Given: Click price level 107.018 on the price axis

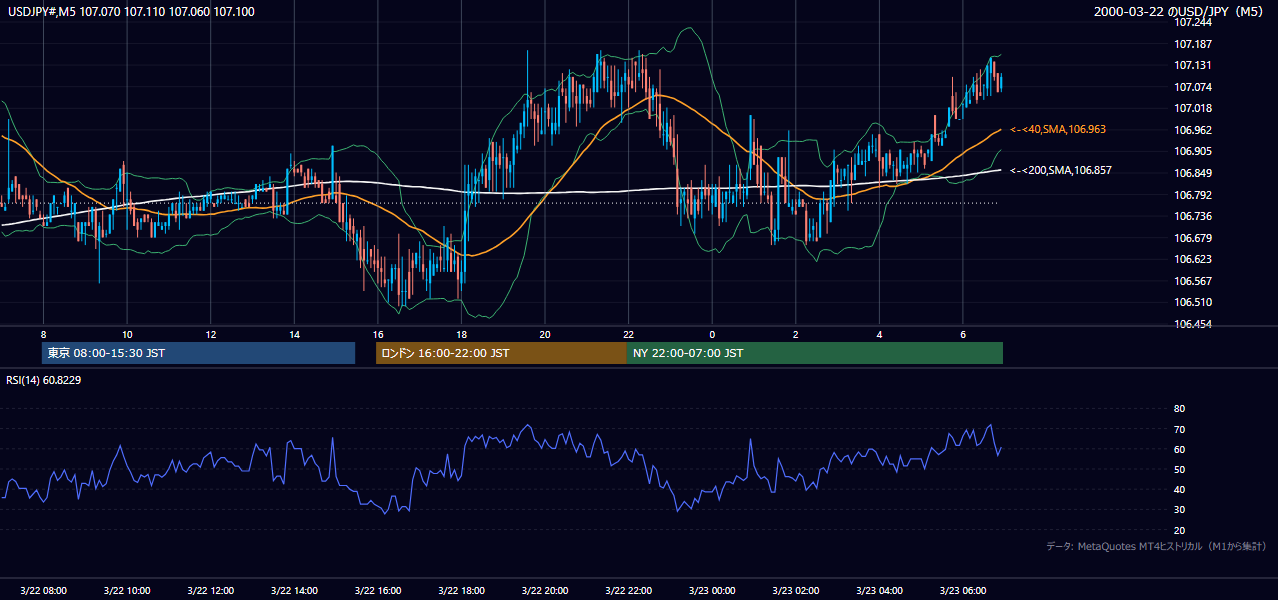Looking at the screenshot, I should (1192, 108).
